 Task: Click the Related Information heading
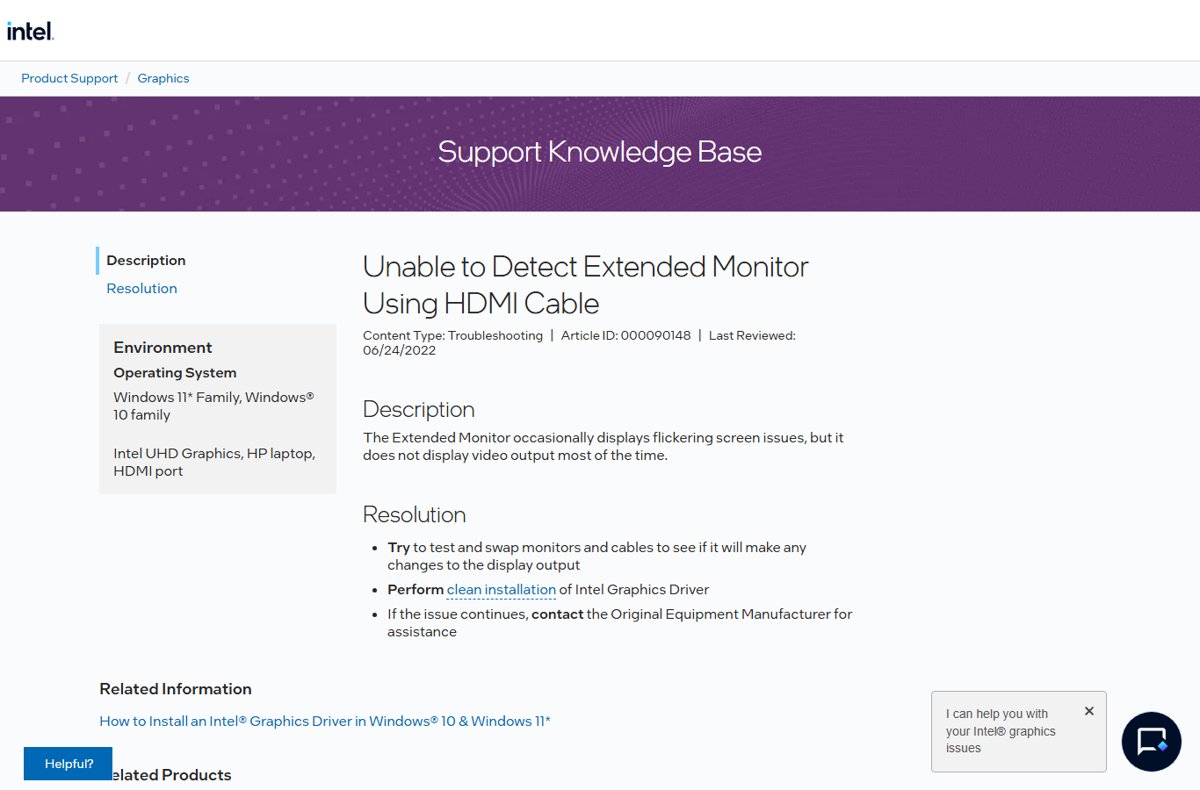pos(175,688)
